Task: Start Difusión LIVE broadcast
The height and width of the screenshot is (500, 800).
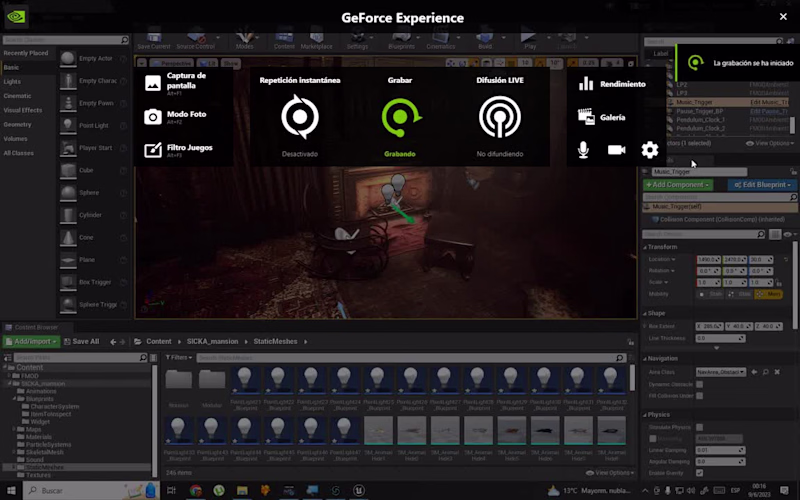Action: pos(499,117)
